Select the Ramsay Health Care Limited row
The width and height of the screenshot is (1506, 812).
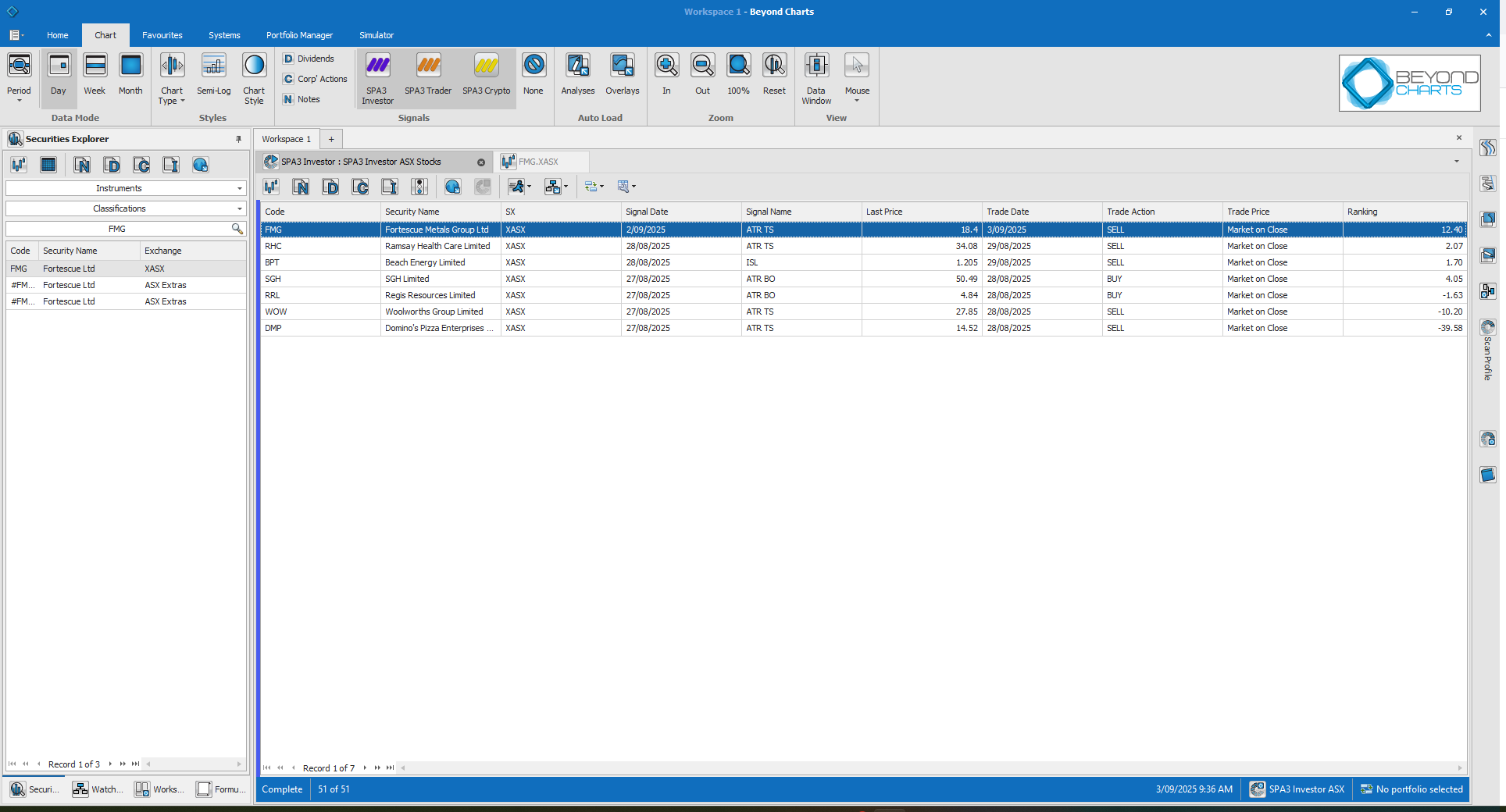tap(437, 246)
